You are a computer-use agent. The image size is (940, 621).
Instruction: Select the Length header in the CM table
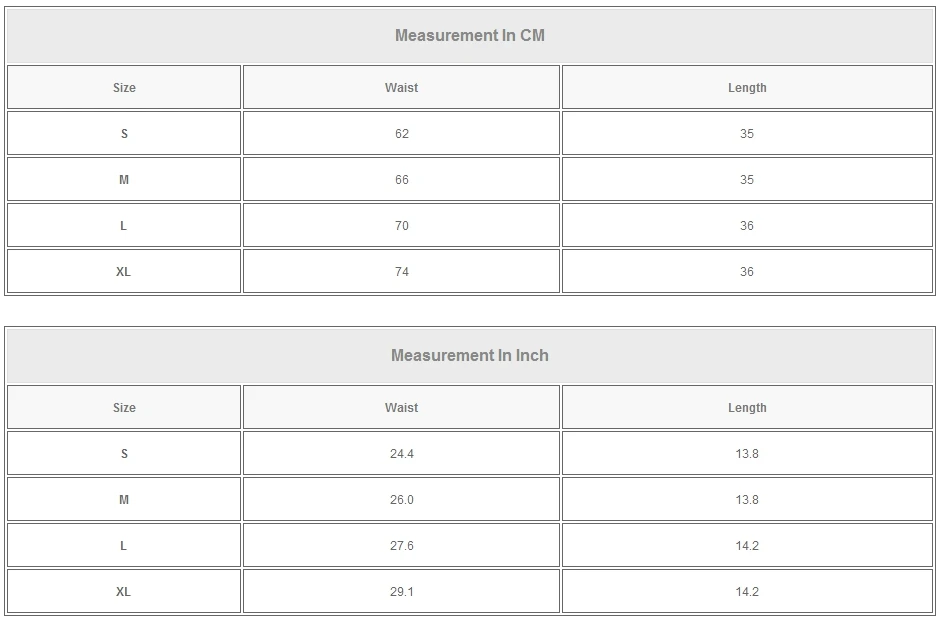747,88
